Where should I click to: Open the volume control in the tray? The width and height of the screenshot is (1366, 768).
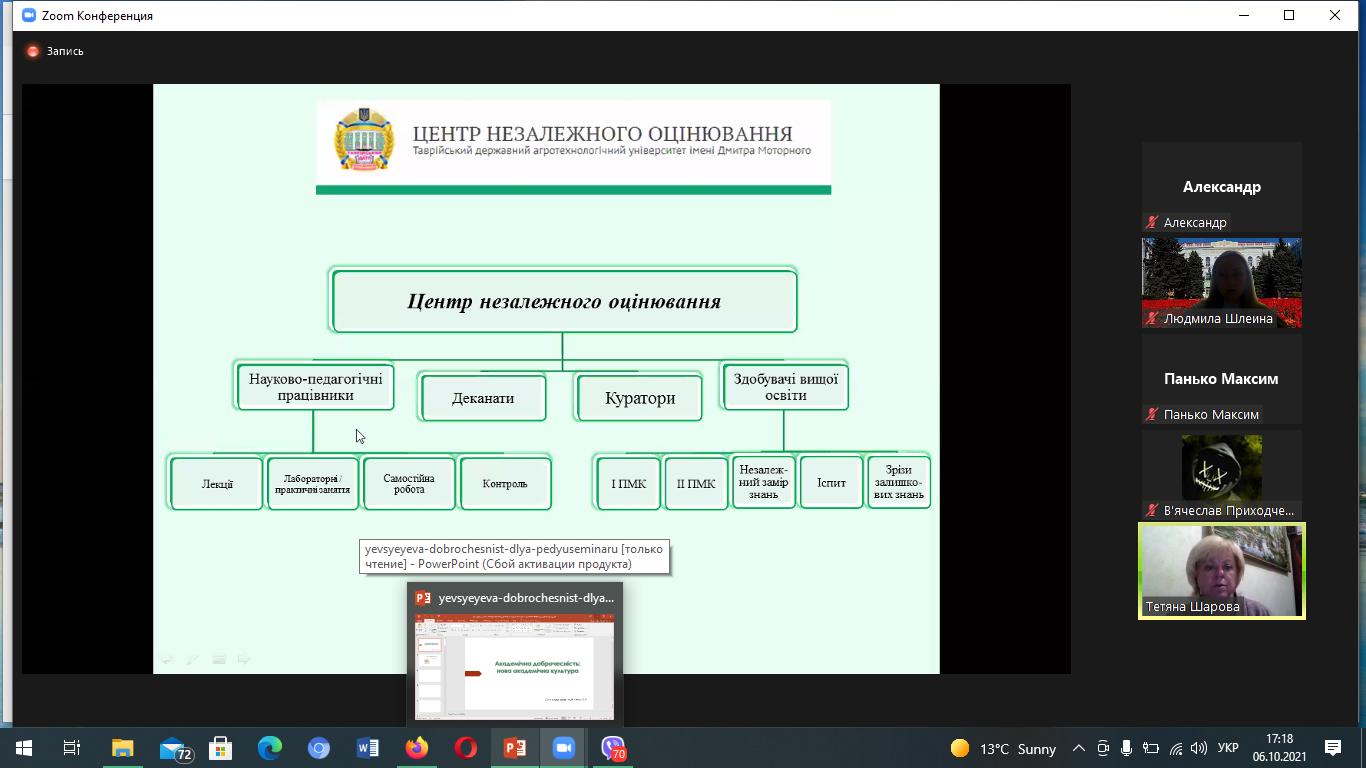point(1199,748)
